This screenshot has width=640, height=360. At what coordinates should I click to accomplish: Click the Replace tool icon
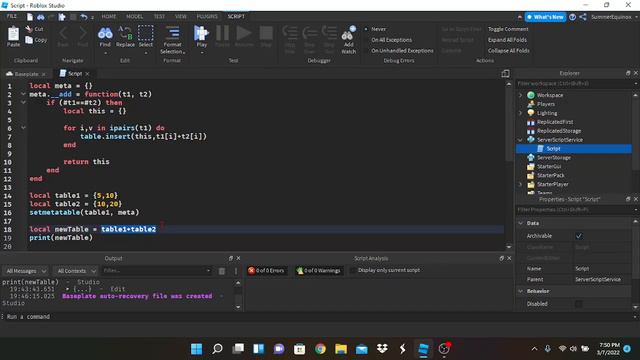(125, 33)
